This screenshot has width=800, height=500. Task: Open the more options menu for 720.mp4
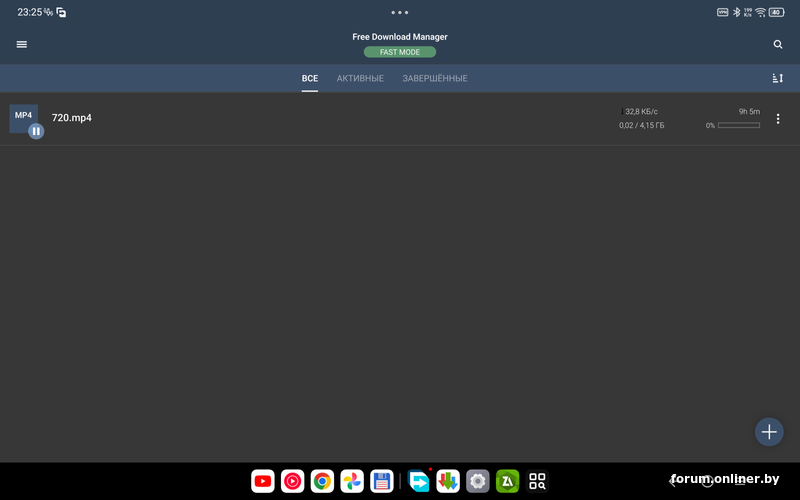coord(778,119)
